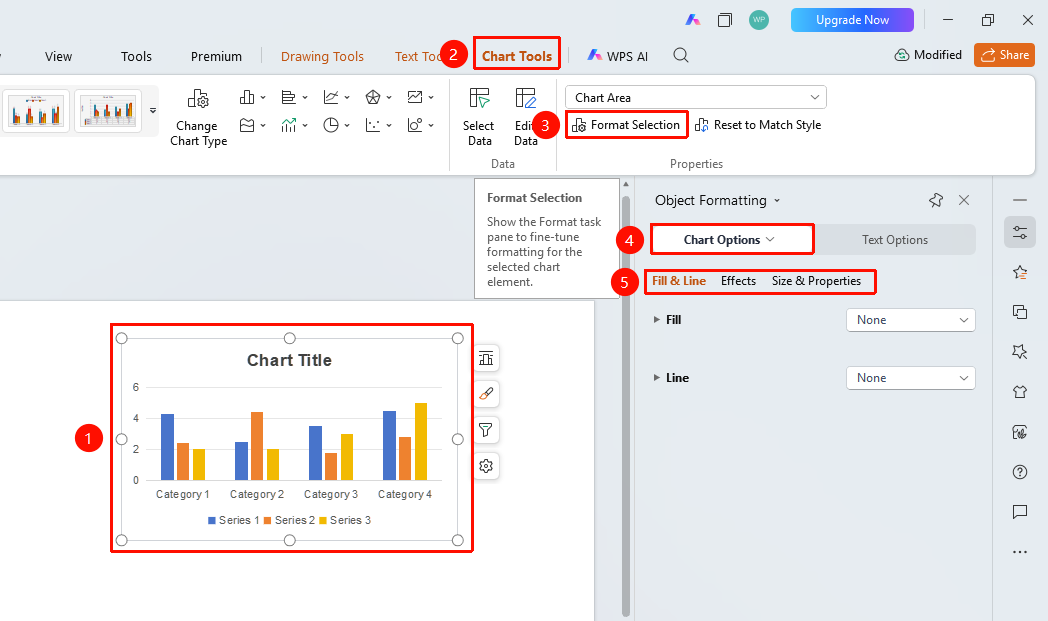Expand the Line section triangle

(656, 378)
